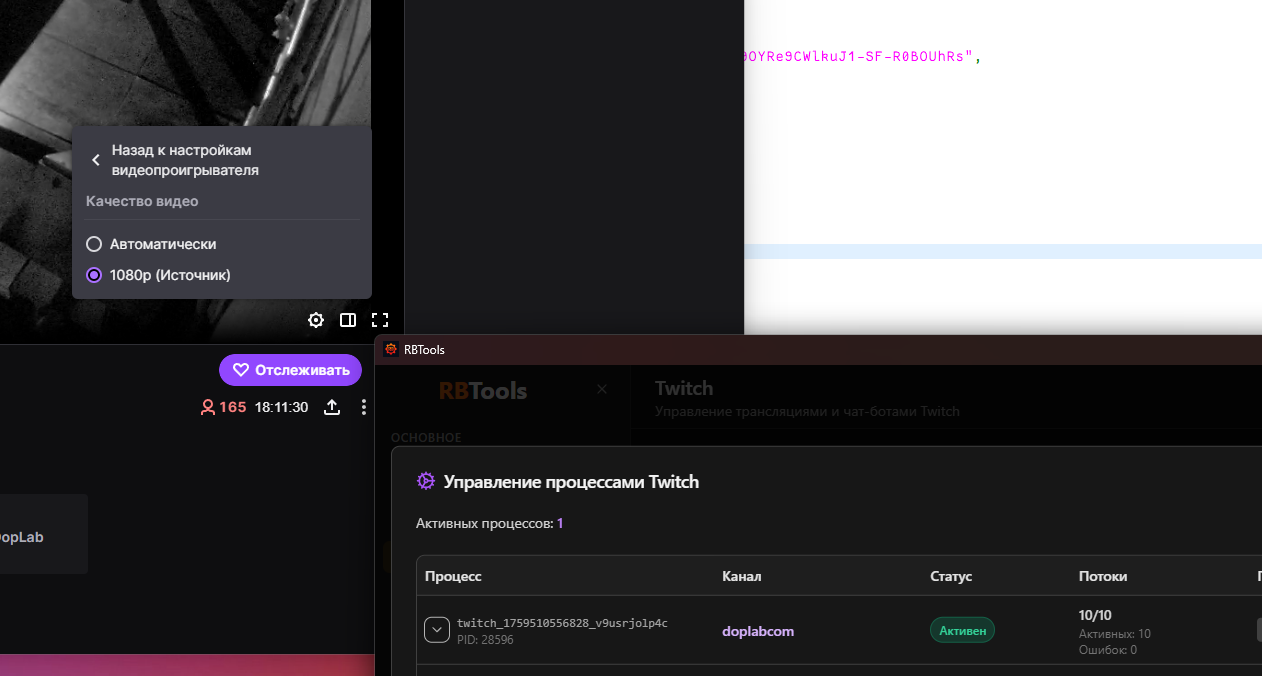
Task: Go back to video player settings
Action: pos(96,160)
